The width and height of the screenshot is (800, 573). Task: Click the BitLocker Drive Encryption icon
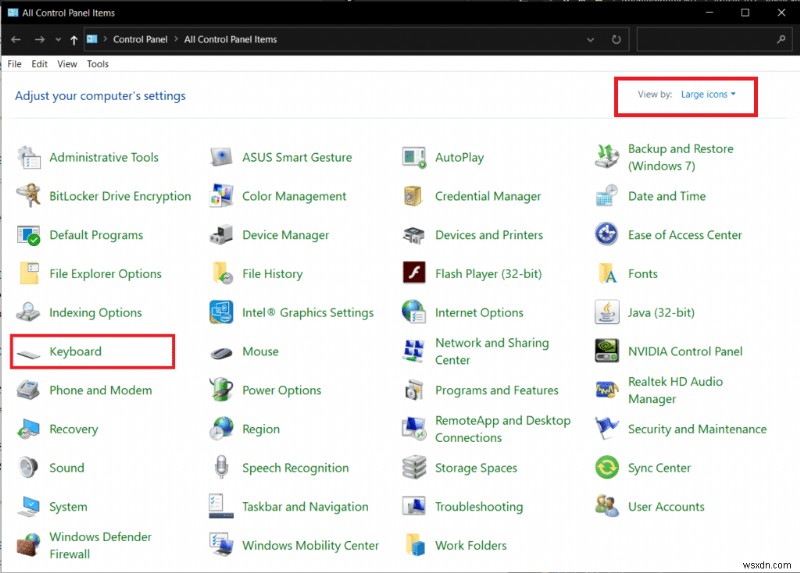[x=29, y=196]
